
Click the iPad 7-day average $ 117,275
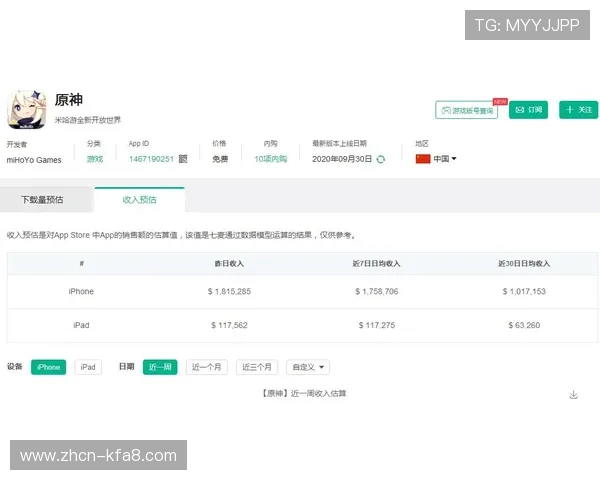[x=377, y=325]
